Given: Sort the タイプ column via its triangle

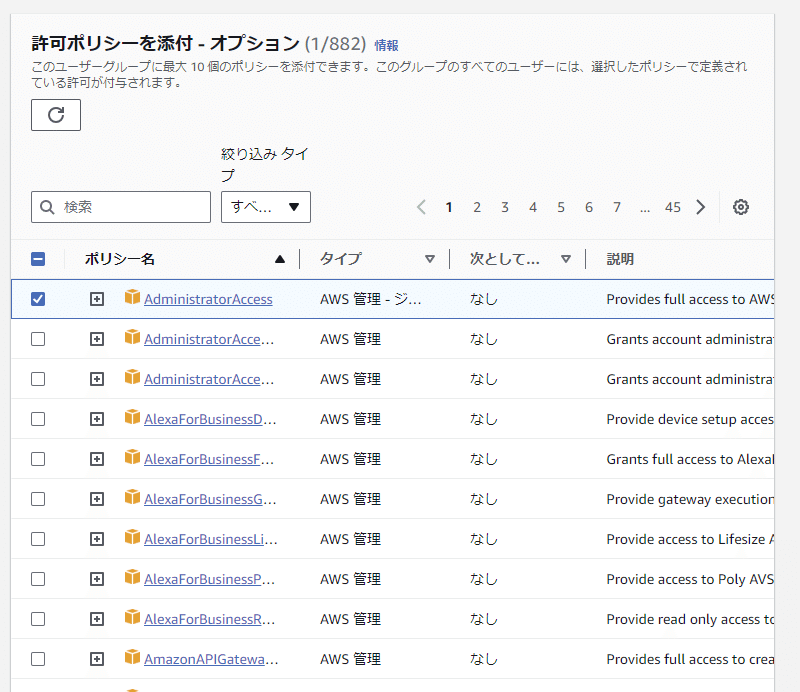Looking at the screenshot, I should coord(430,259).
